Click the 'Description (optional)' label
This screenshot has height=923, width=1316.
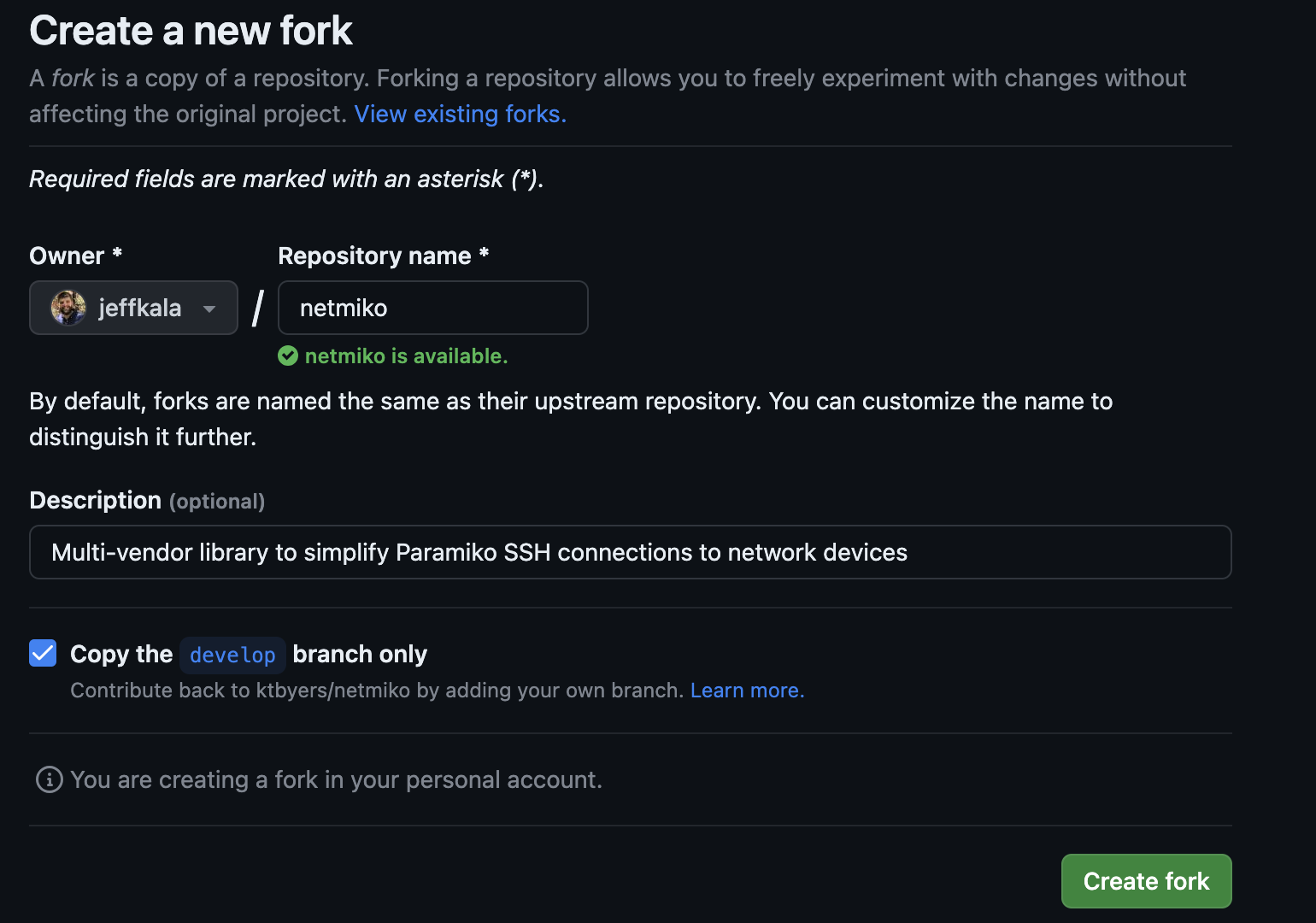pyautogui.click(x=147, y=500)
